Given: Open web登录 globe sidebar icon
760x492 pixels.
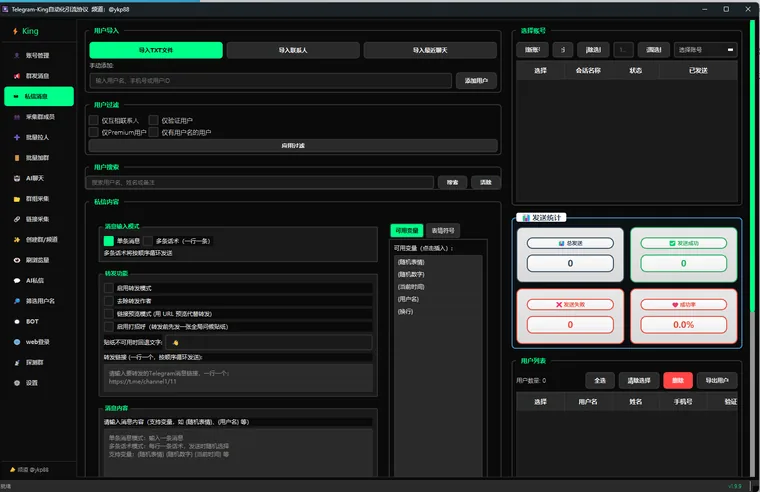Looking at the screenshot, I should click(x=17, y=342).
